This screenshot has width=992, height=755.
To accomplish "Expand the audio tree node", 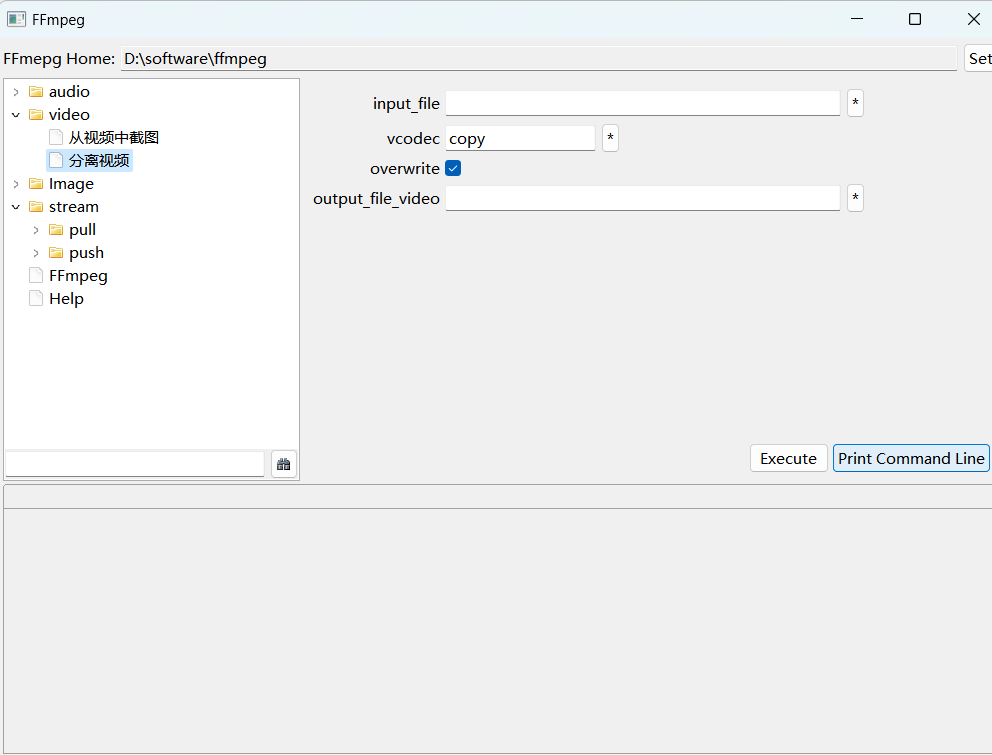I will 16,92.
